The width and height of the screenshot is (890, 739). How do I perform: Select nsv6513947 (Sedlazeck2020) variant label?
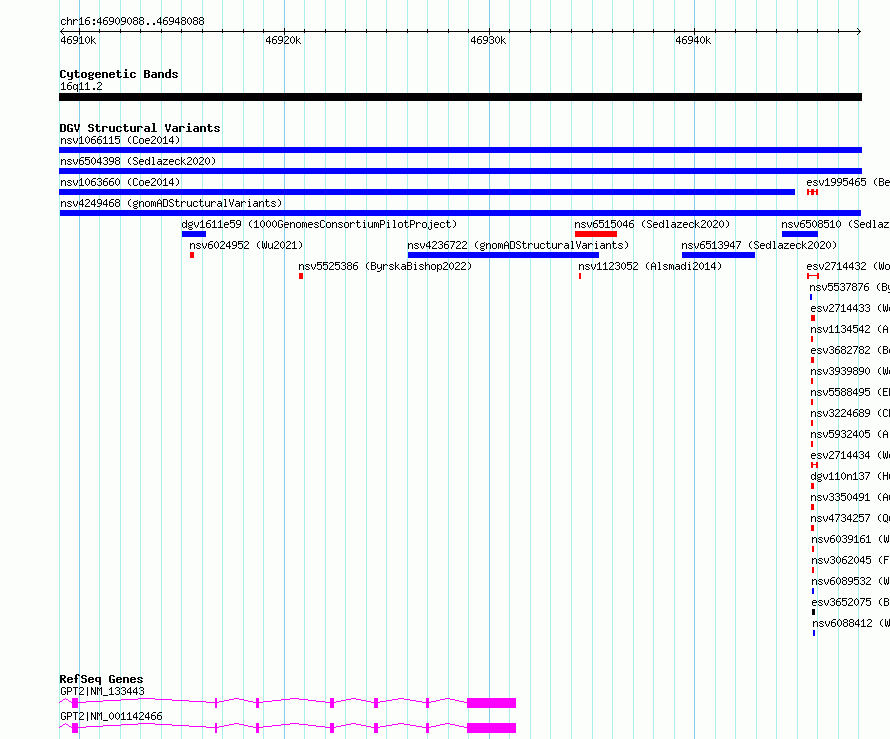(759, 245)
